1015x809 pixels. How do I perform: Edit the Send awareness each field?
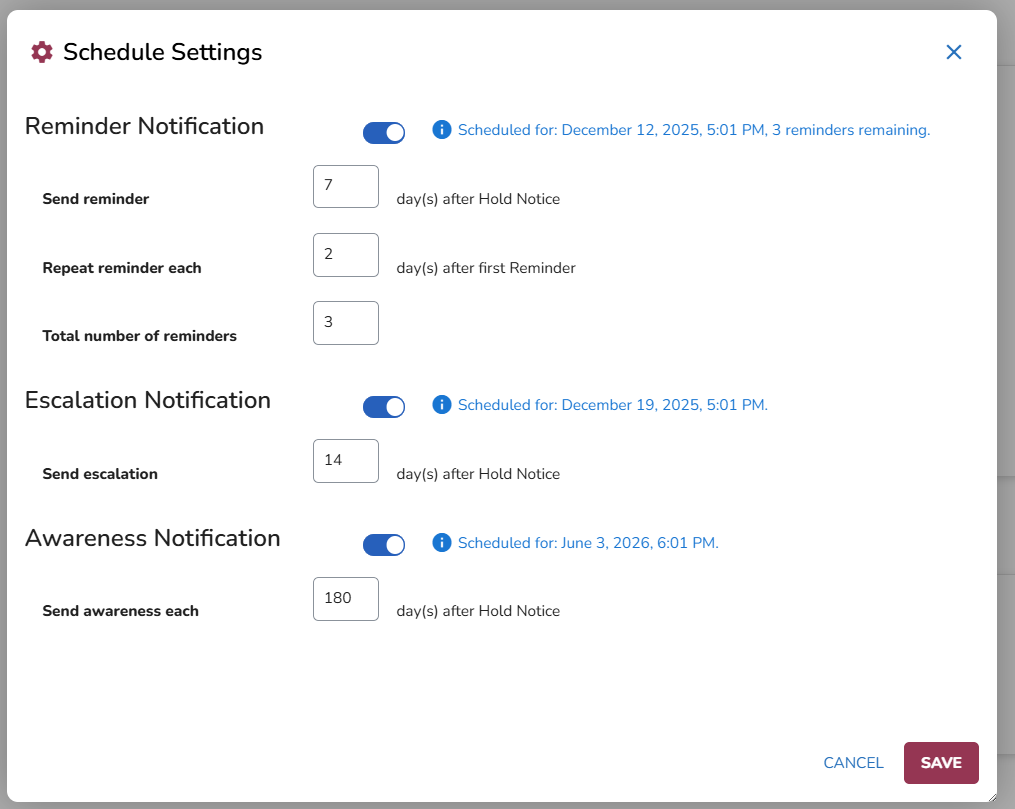pyautogui.click(x=345, y=599)
